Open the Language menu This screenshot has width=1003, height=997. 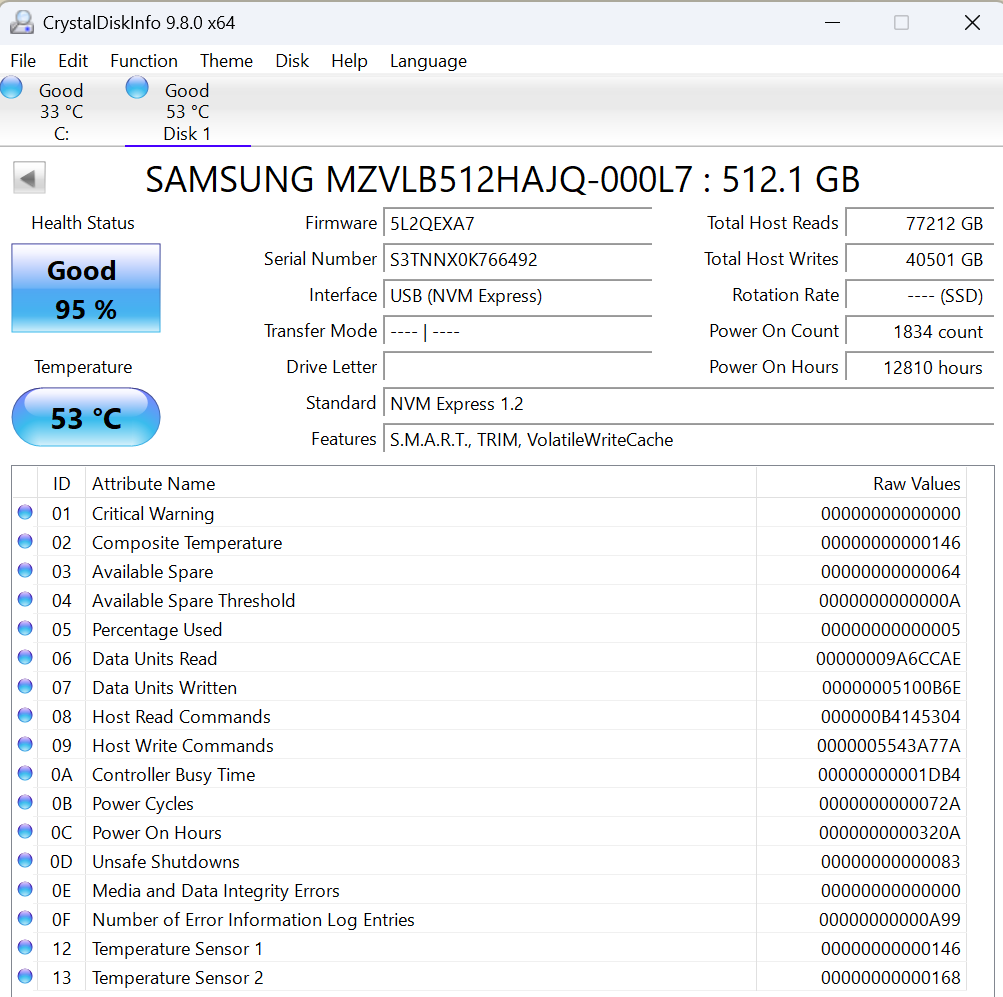click(x=429, y=61)
